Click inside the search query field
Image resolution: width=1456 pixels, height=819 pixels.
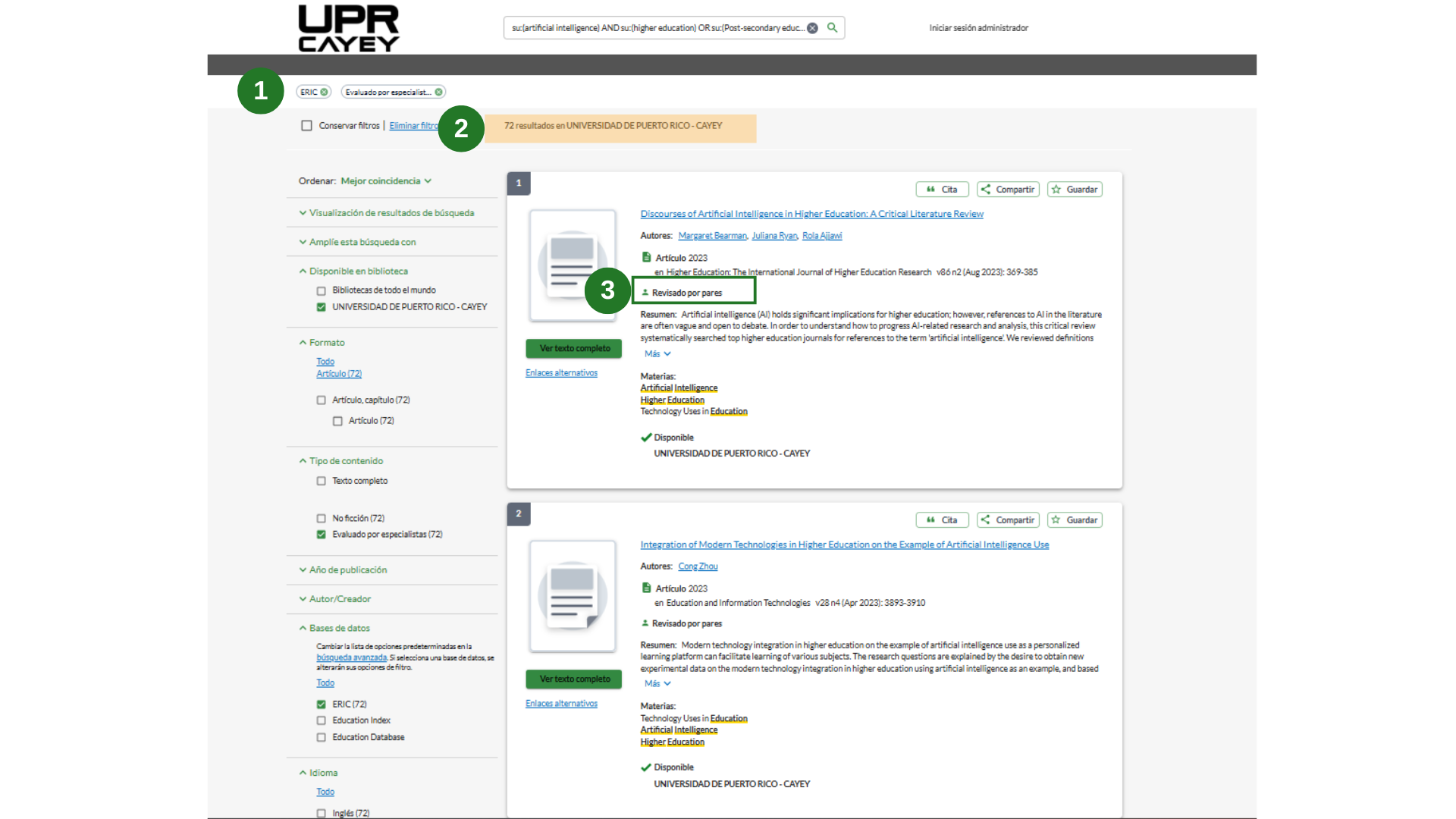pos(656,28)
